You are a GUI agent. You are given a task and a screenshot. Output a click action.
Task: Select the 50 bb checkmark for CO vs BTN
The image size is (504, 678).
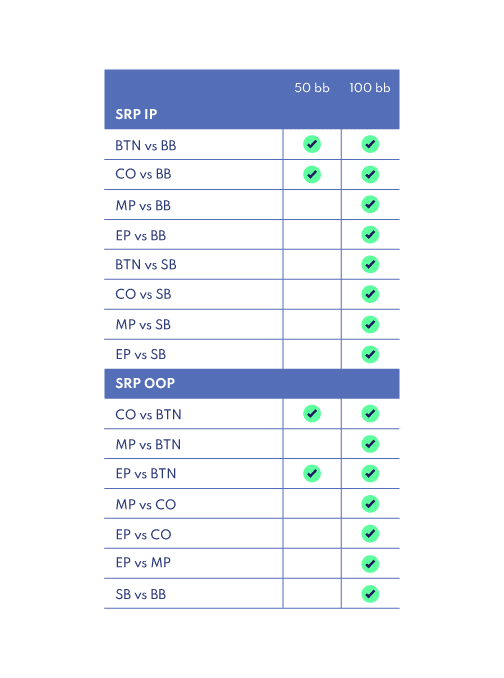pyautogui.click(x=312, y=414)
